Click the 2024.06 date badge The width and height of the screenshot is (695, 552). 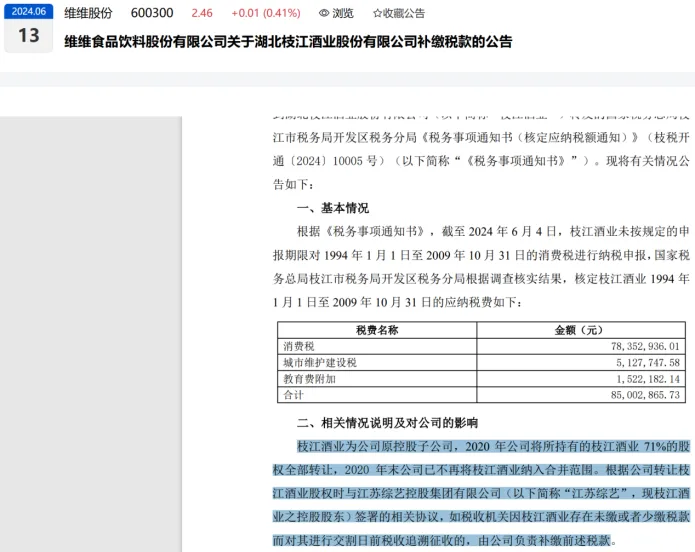tap(29, 12)
